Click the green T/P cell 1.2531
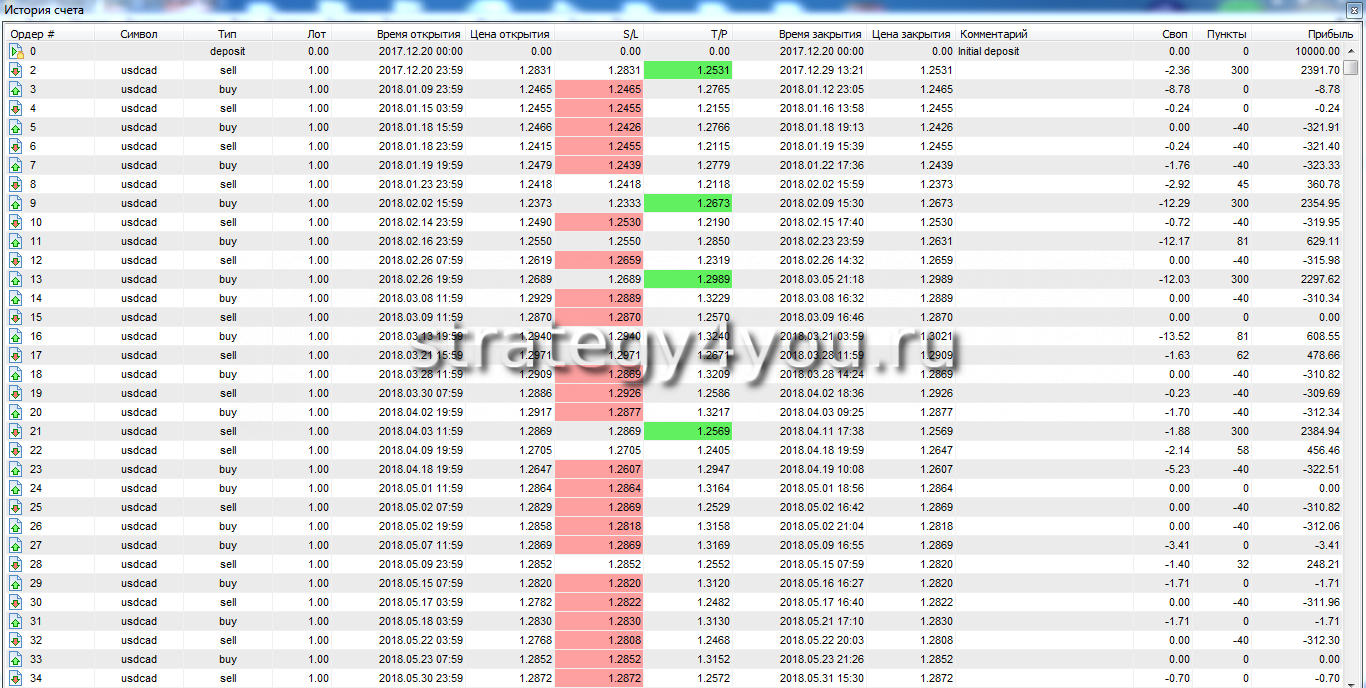Viewport: 1366px width, 688px height. (688, 70)
